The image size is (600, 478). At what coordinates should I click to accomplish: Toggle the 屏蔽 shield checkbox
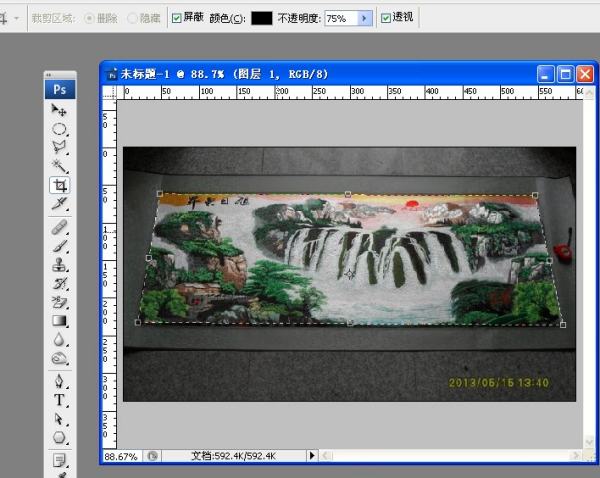176,18
